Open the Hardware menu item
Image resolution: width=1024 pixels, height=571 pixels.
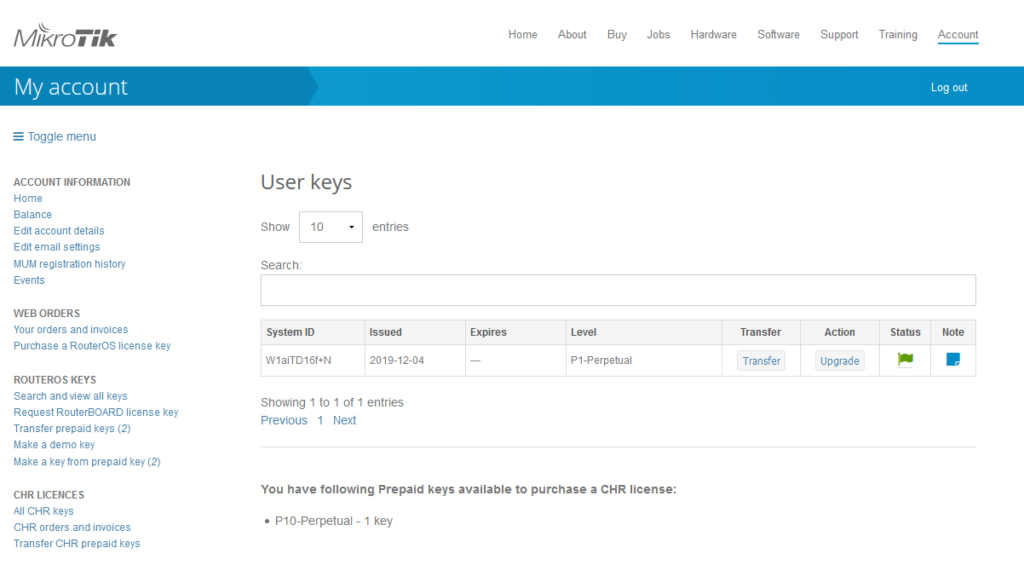(x=713, y=35)
